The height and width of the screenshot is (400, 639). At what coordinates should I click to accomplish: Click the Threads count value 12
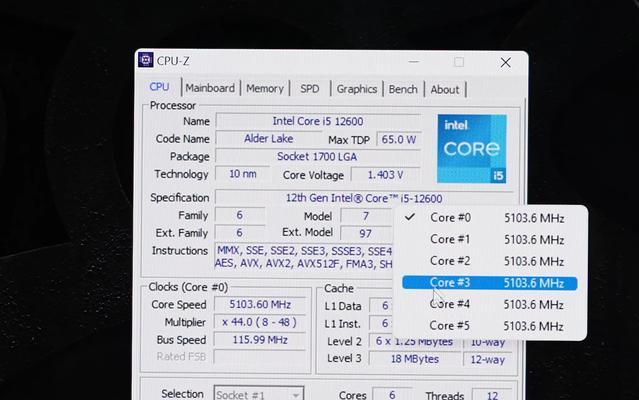click(492, 396)
